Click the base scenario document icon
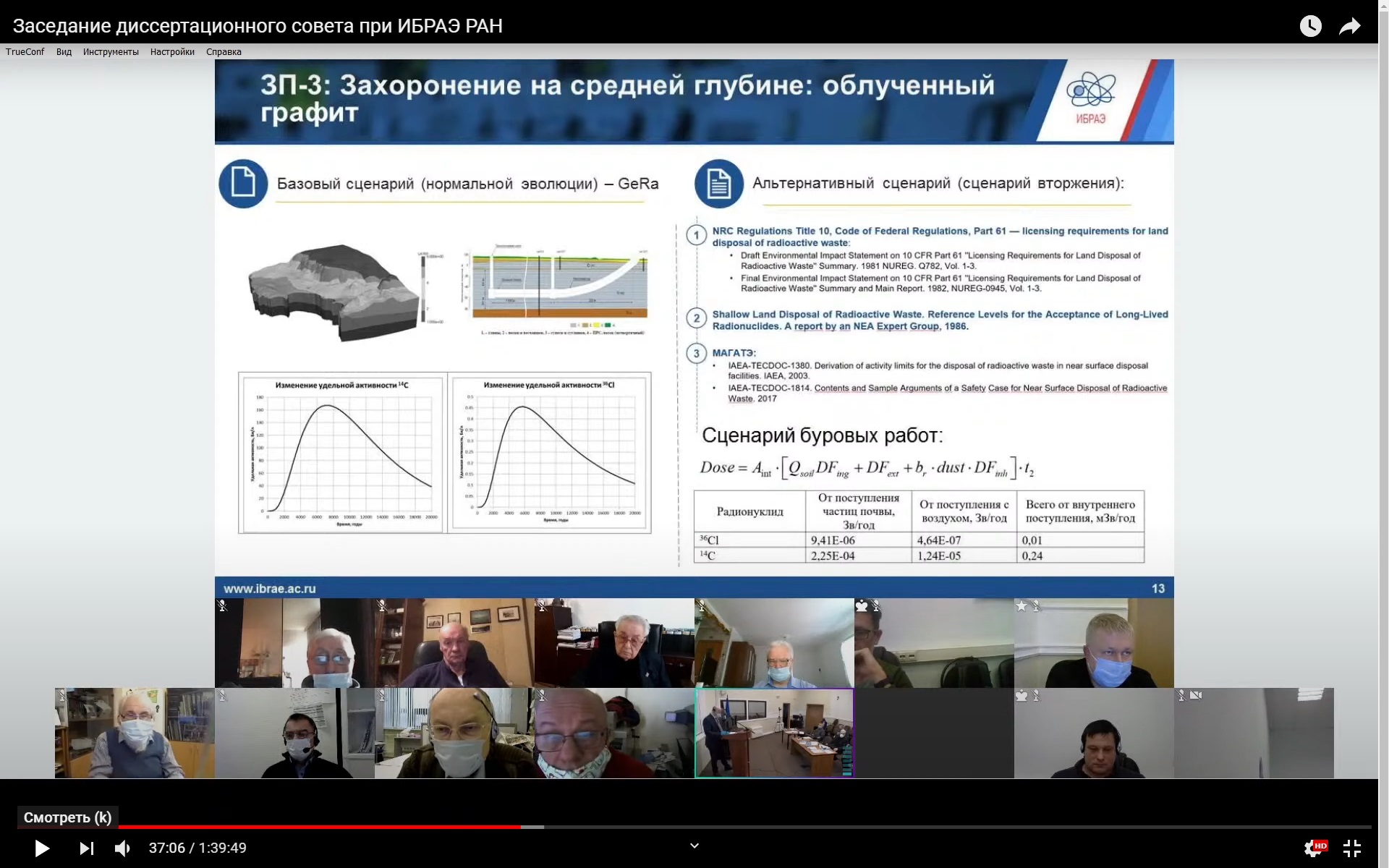This screenshot has width=1389, height=868. tap(243, 184)
